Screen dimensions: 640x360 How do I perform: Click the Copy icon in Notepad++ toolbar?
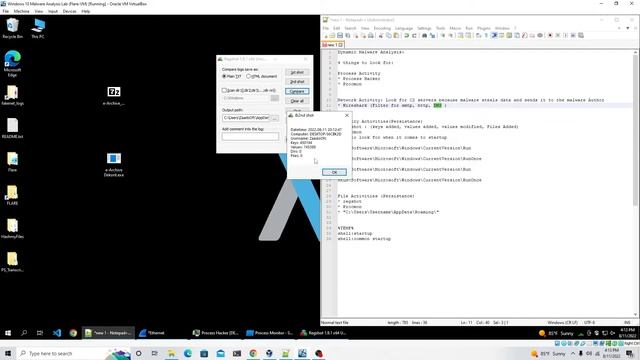[x=389, y=36]
